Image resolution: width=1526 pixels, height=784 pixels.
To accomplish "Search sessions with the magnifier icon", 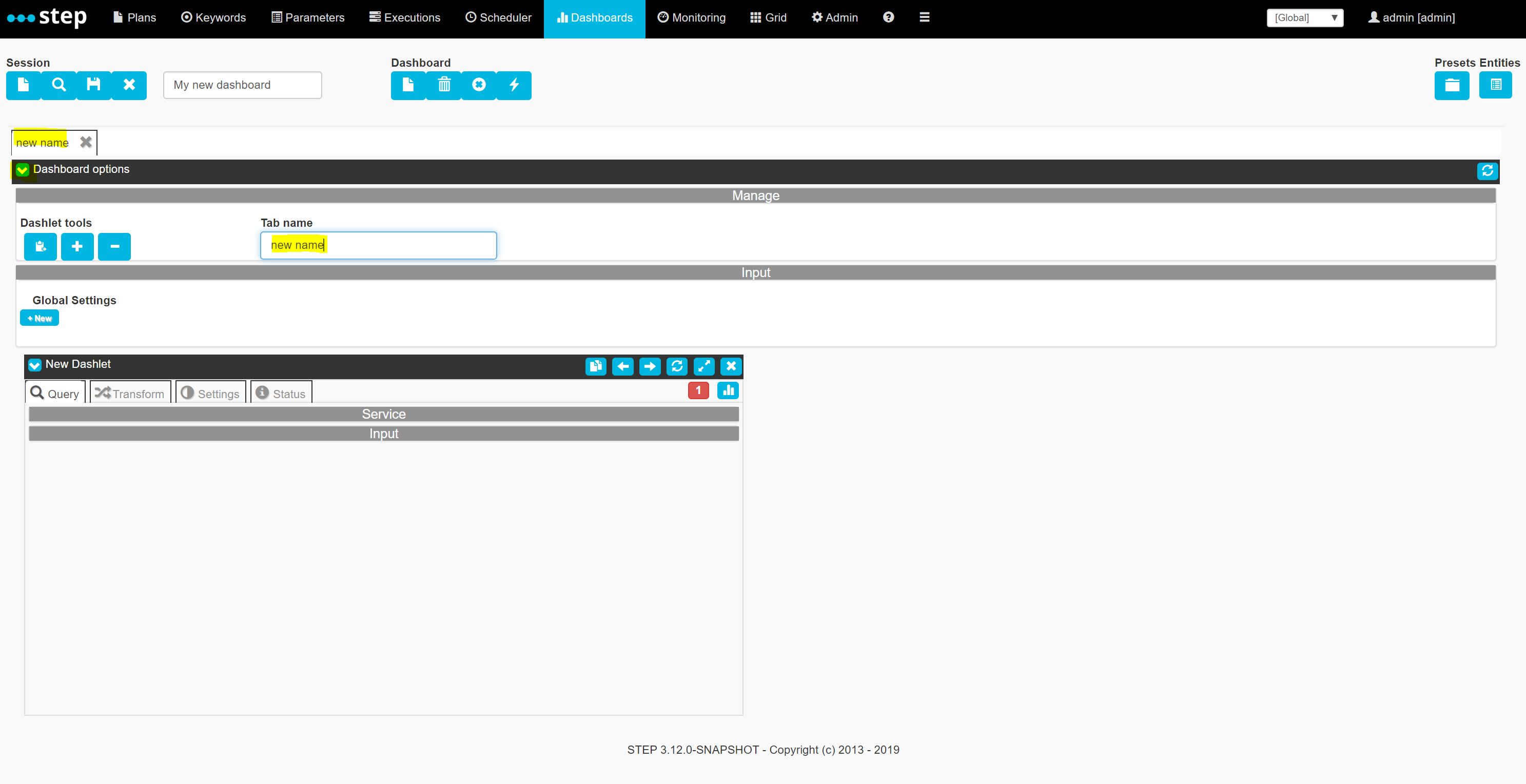I will (x=58, y=85).
